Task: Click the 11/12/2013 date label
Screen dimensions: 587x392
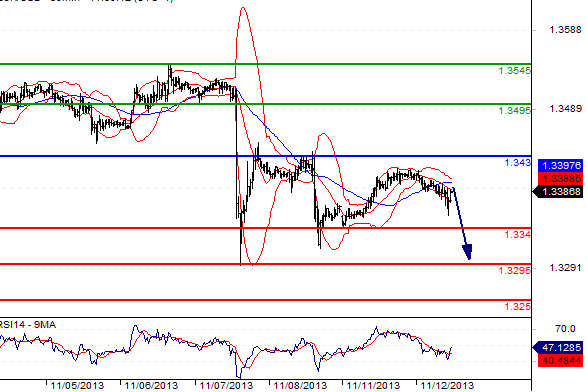Action: [x=447, y=385]
